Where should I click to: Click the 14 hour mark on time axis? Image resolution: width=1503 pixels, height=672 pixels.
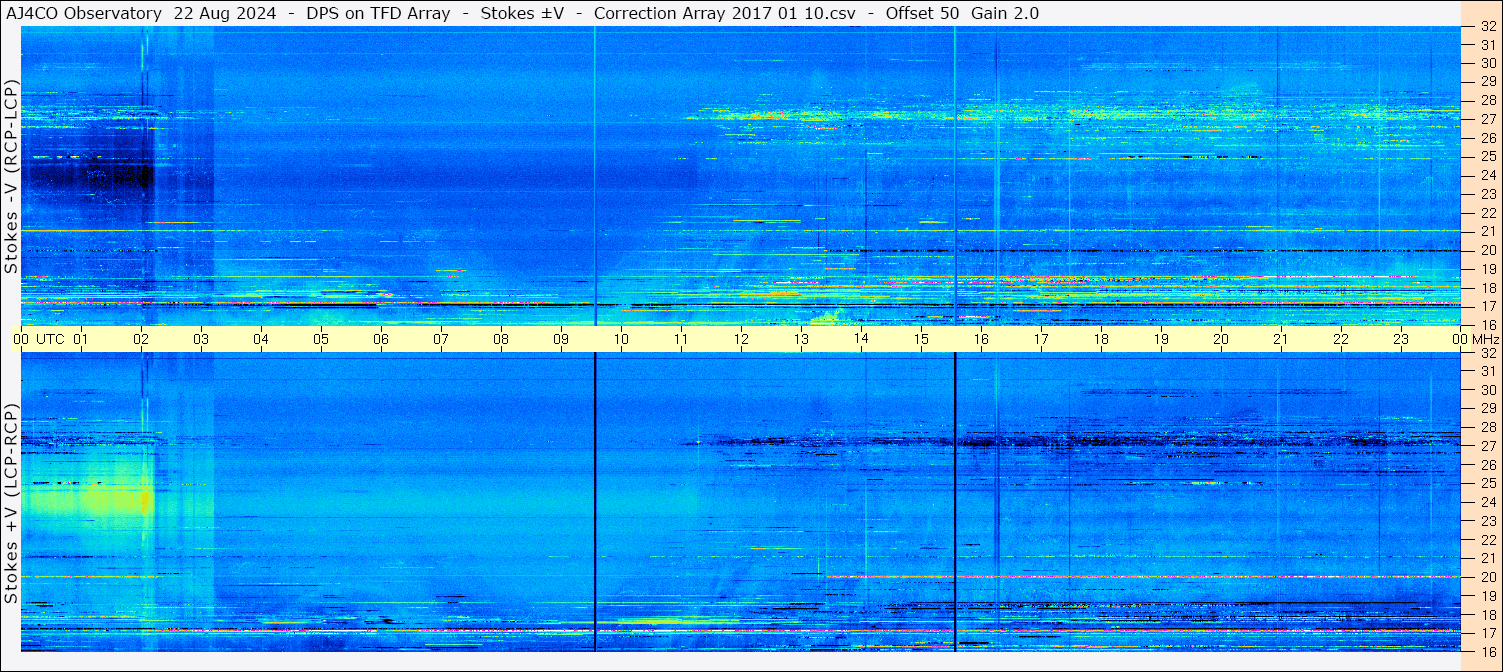point(861,339)
